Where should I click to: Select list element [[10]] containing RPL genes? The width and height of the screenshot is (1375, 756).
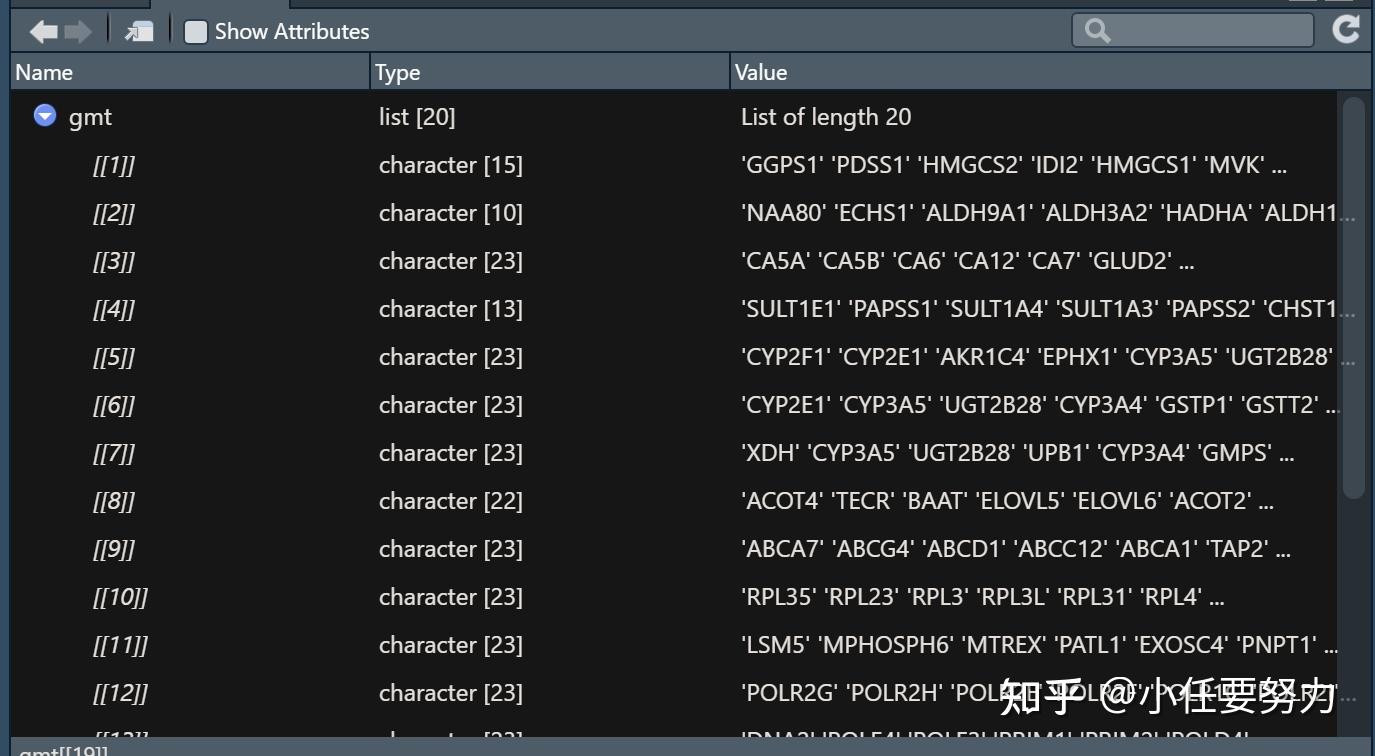pyautogui.click(x=600, y=597)
